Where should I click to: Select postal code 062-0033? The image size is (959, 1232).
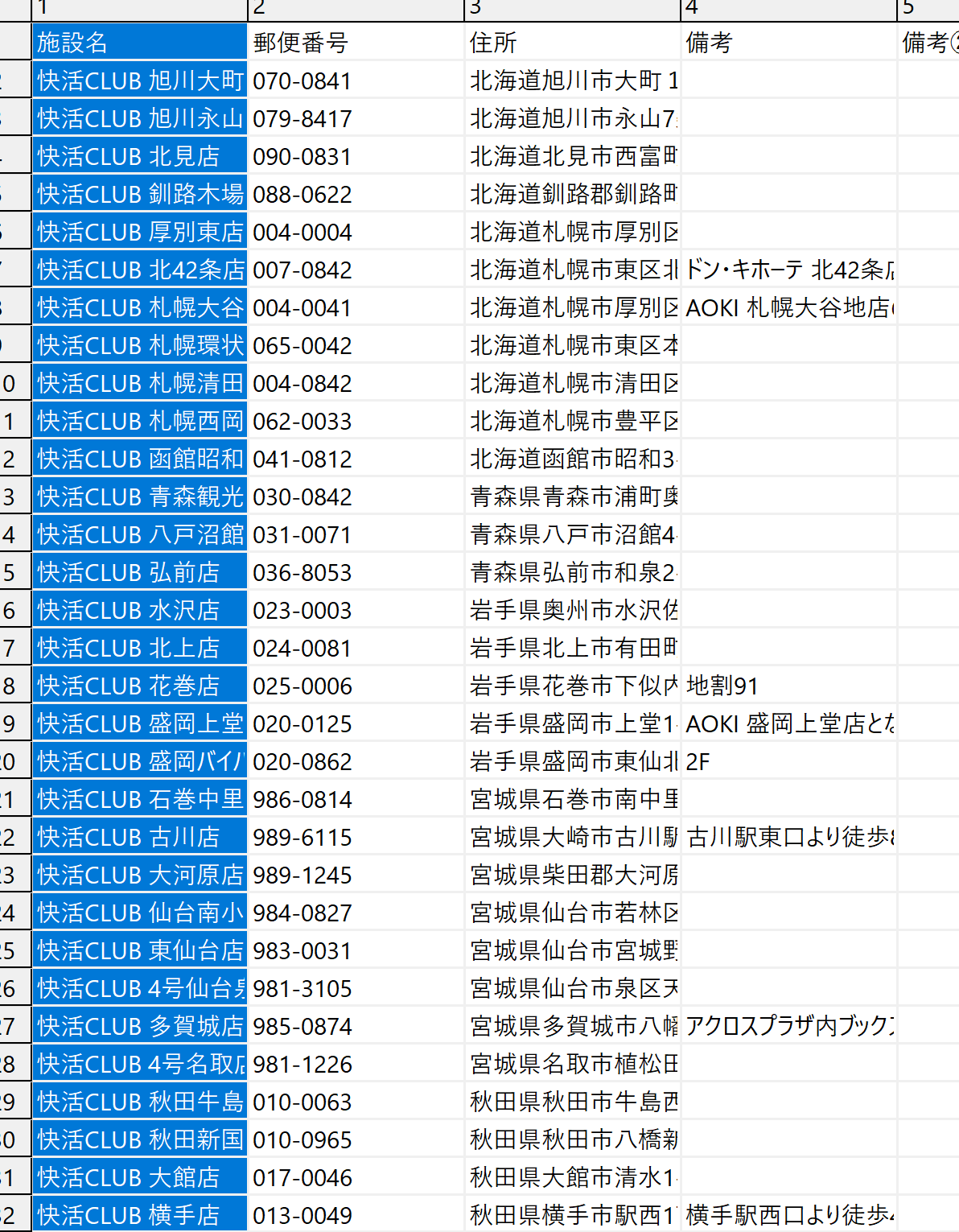tap(356, 420)
